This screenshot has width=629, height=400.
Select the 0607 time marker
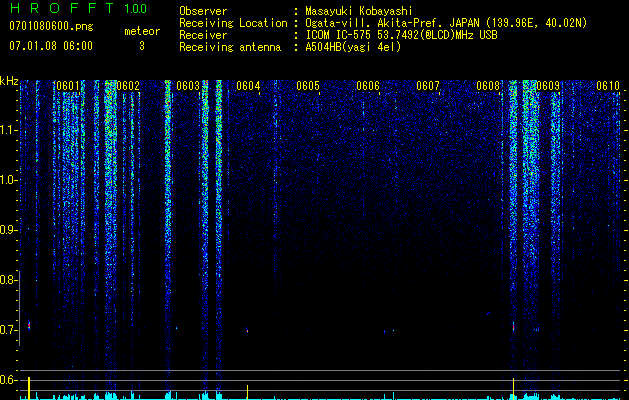pos(428,86)
